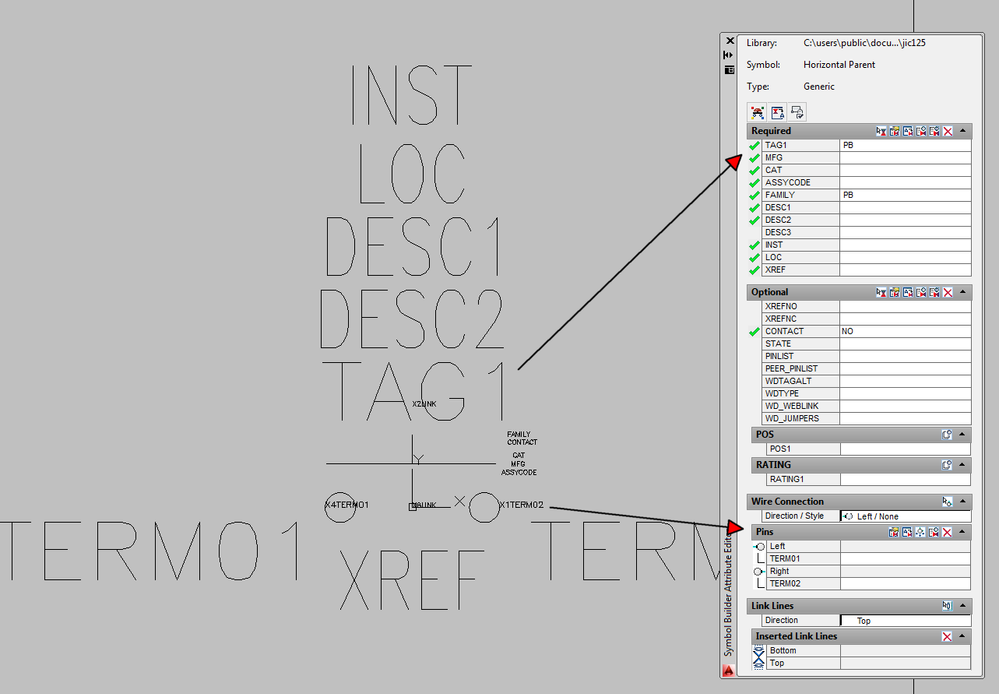The height and width of the screenshot is (694, 999).
Task: Click the CONTACT value field containing NO
Action: (x=905, y=331)
